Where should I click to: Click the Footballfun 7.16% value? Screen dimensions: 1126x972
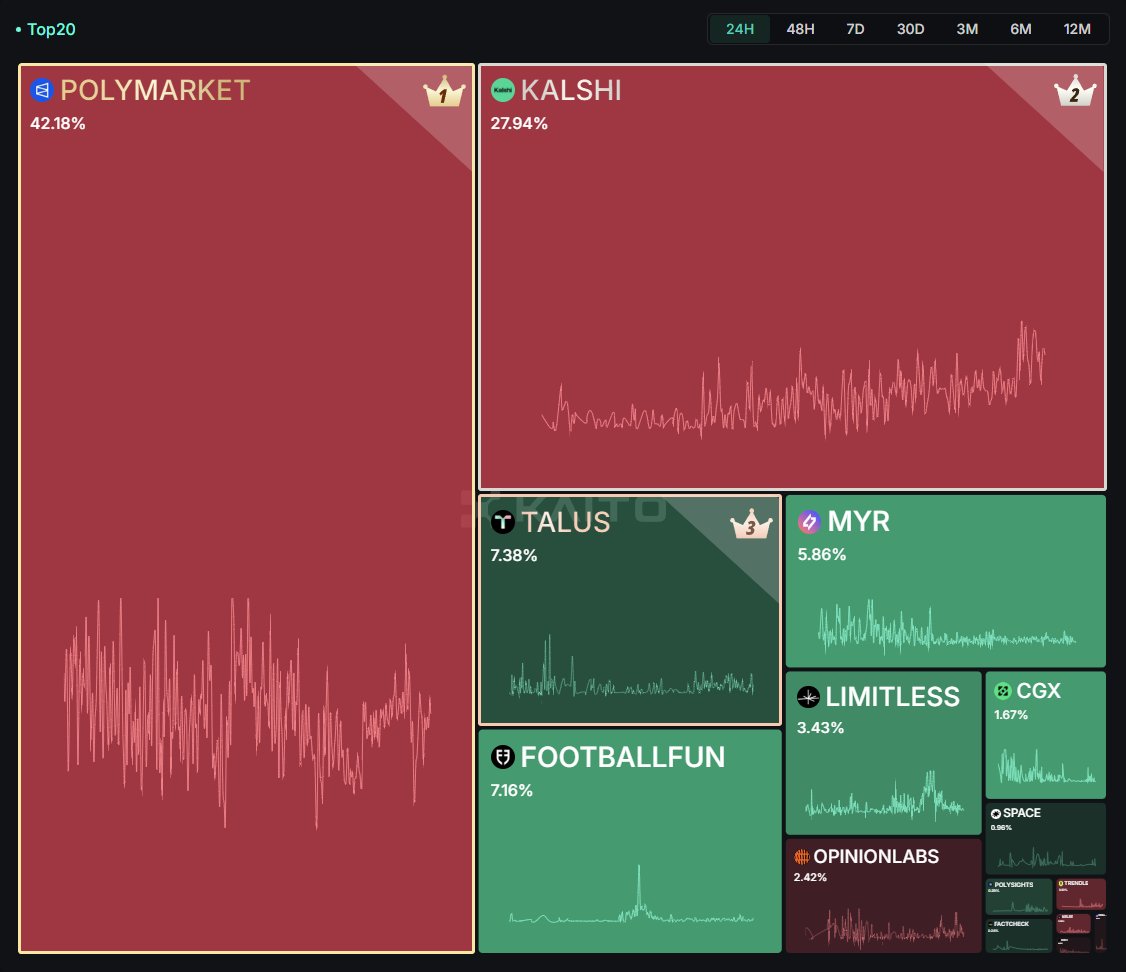point(511,790)
